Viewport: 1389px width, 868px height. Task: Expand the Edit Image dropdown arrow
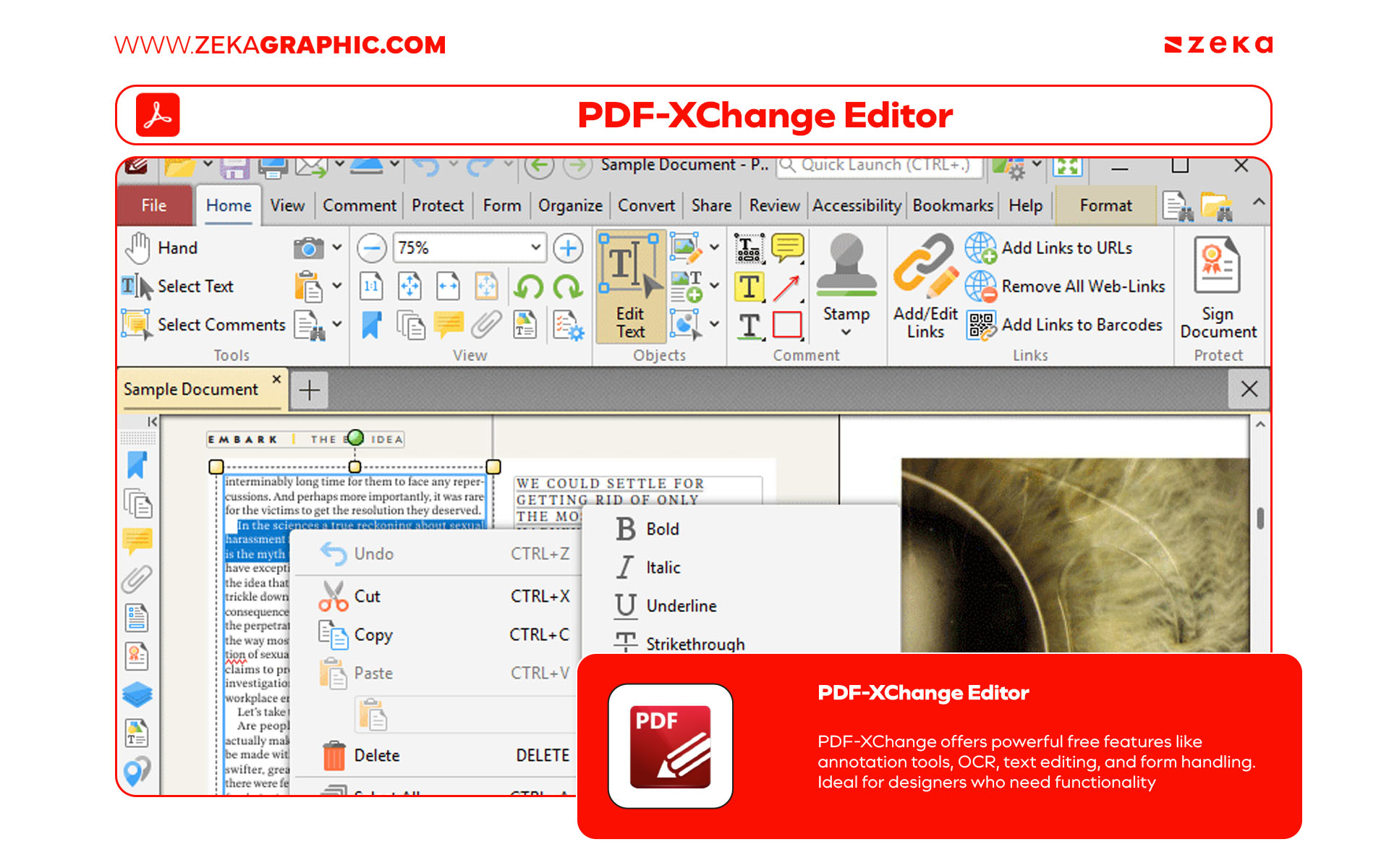pyautogui.click(x=714, y=248)
